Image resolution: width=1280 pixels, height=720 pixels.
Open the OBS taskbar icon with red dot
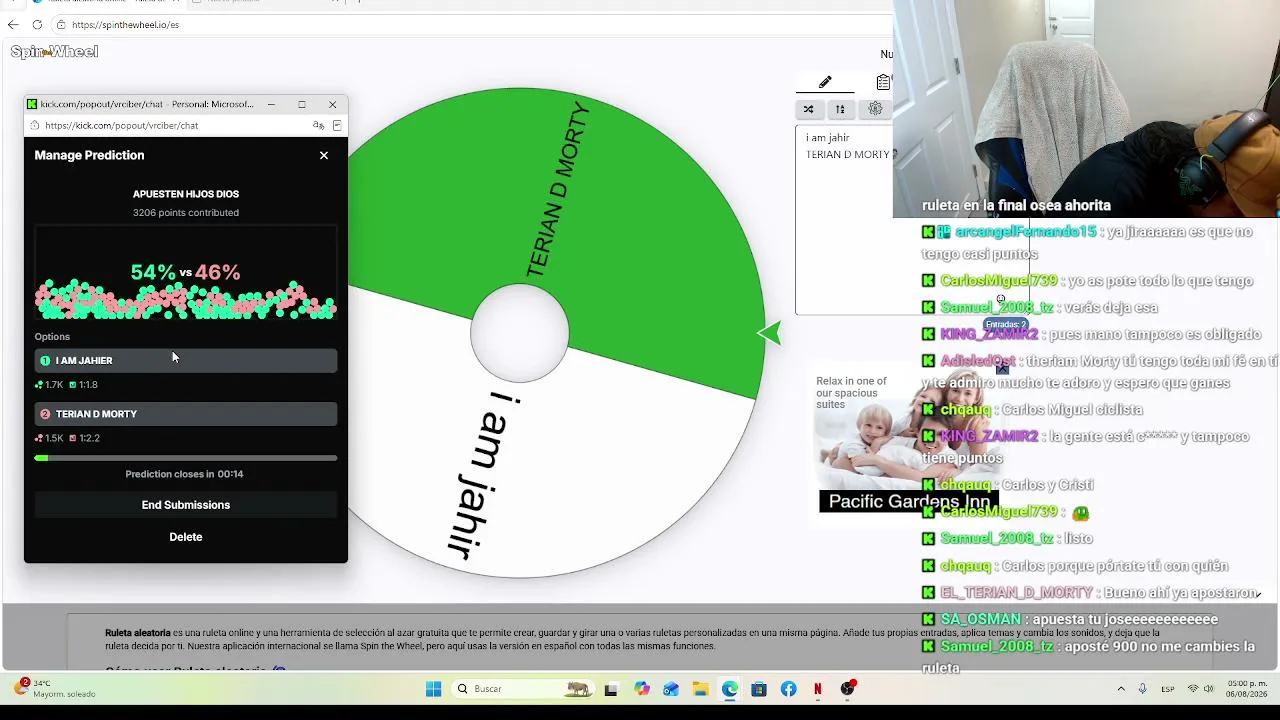(848, 688)
